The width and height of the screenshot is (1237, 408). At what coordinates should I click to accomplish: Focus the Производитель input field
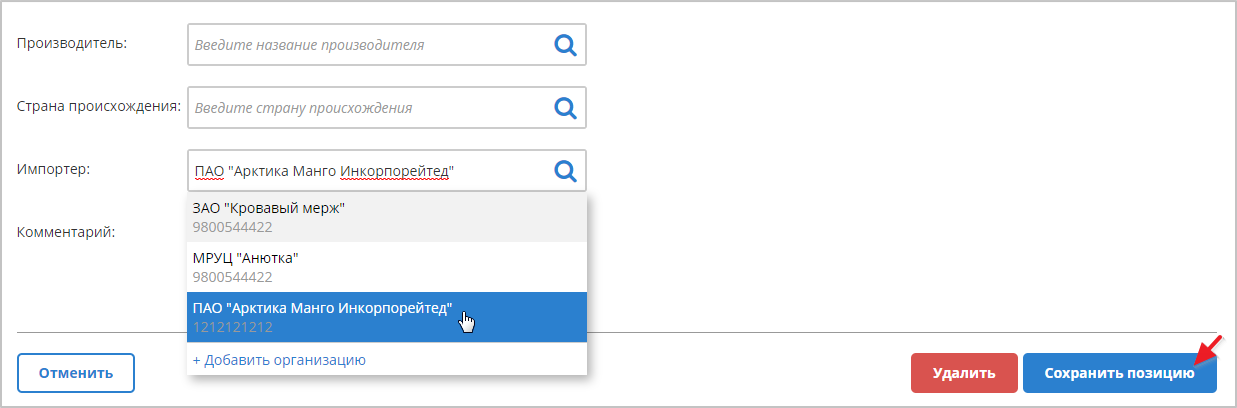pyautogui.click(x=368, y=45)
